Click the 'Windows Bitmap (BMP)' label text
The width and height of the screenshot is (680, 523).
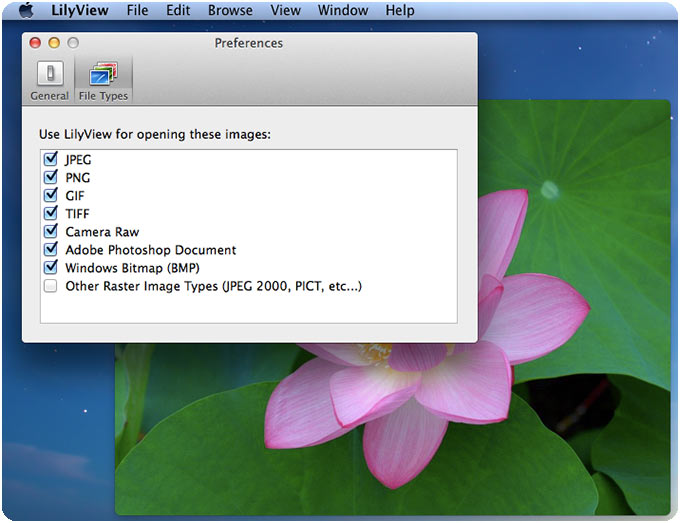[x=132, y=268]
